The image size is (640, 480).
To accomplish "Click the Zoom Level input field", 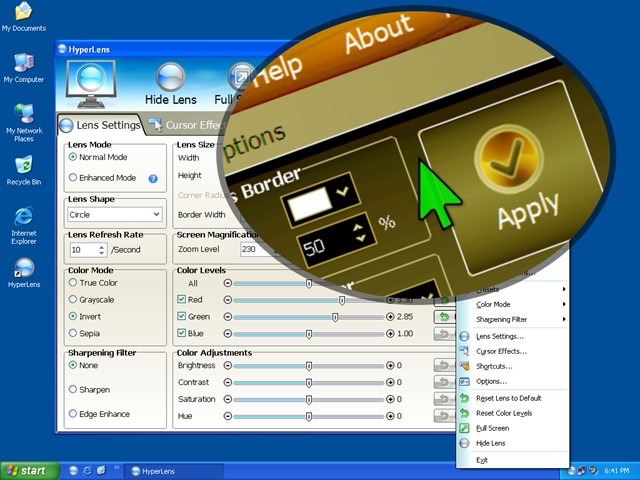I will [256, 249].
